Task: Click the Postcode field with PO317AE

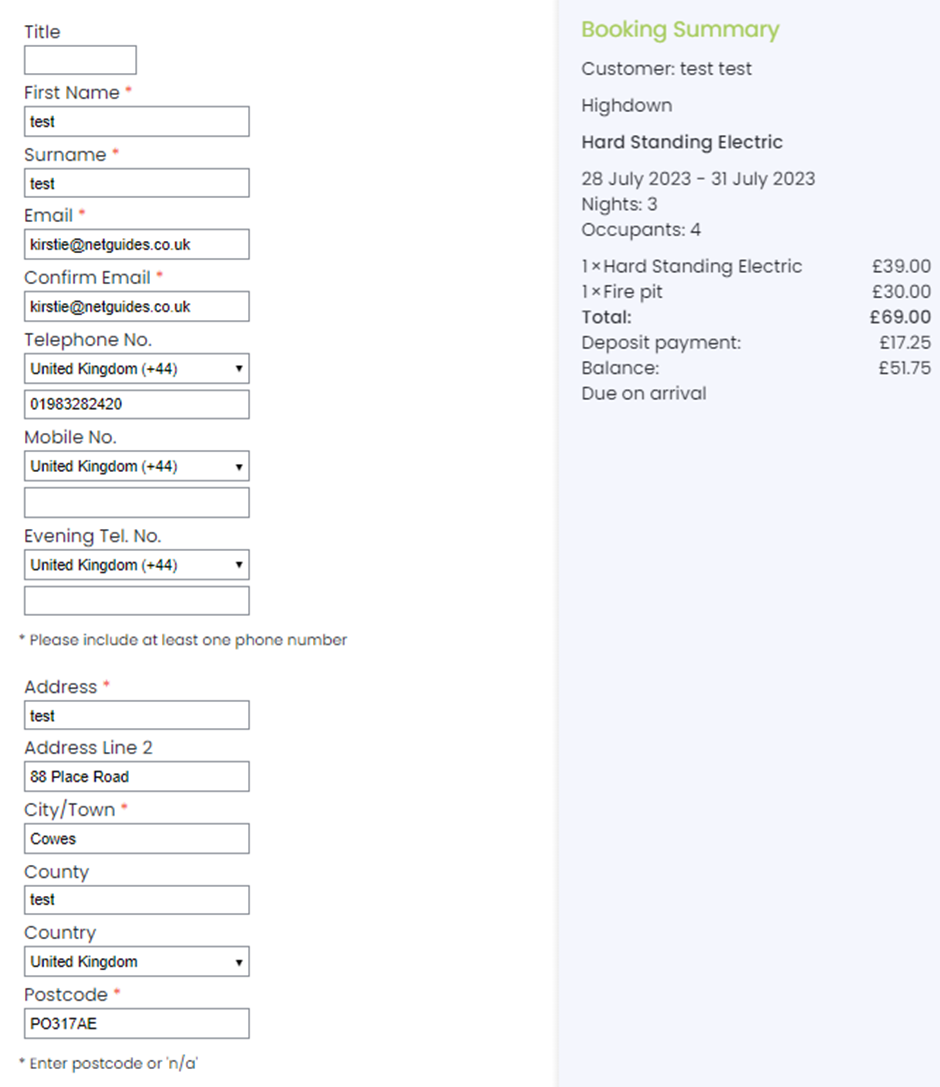Action: coord(136,1024)
